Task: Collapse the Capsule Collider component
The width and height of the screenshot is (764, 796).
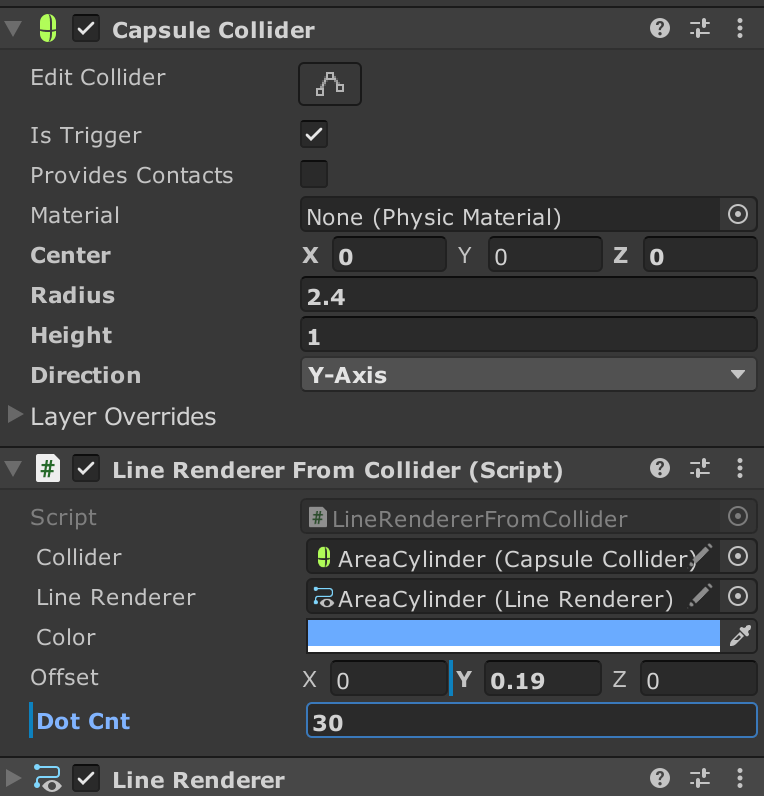Action: click(13, 28)
